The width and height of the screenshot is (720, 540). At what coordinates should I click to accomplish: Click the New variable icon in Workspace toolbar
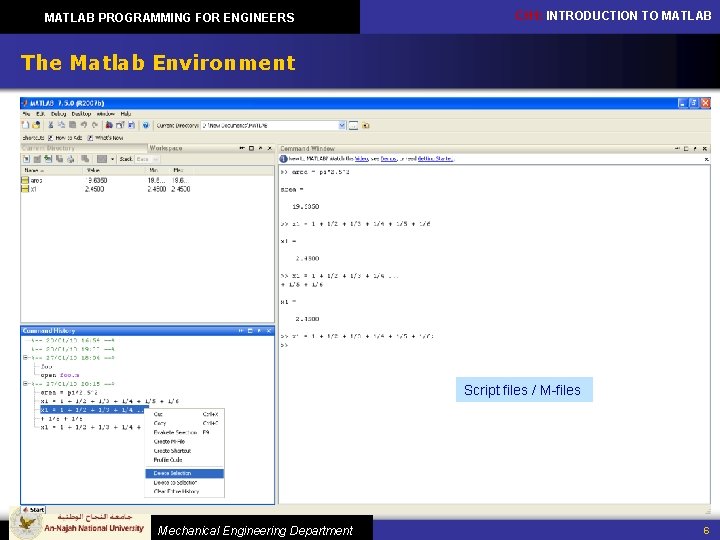pyautogui.click(x=26, y=159)
